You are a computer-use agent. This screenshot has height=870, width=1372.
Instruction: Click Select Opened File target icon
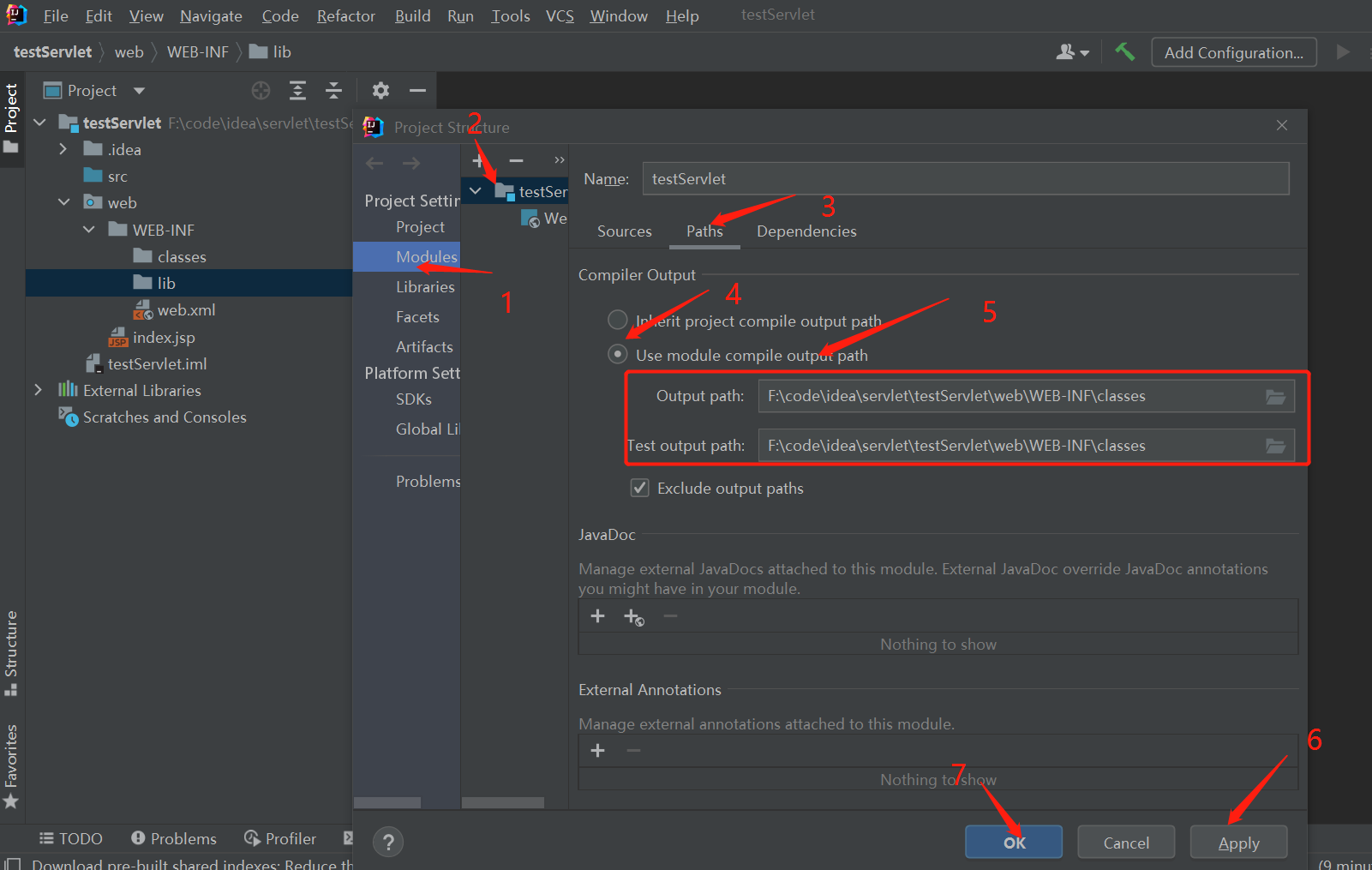[261, 90]
